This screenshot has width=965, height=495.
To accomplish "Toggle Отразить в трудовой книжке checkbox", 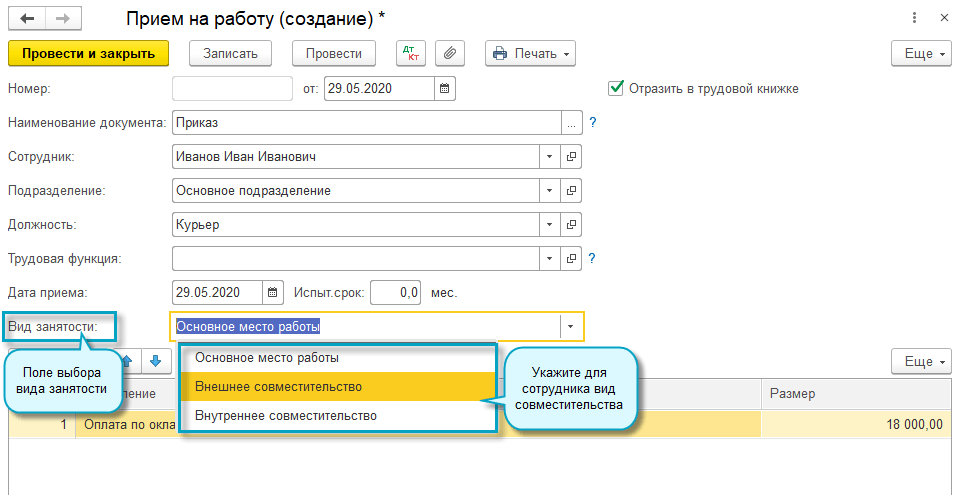I will [616, 88].
